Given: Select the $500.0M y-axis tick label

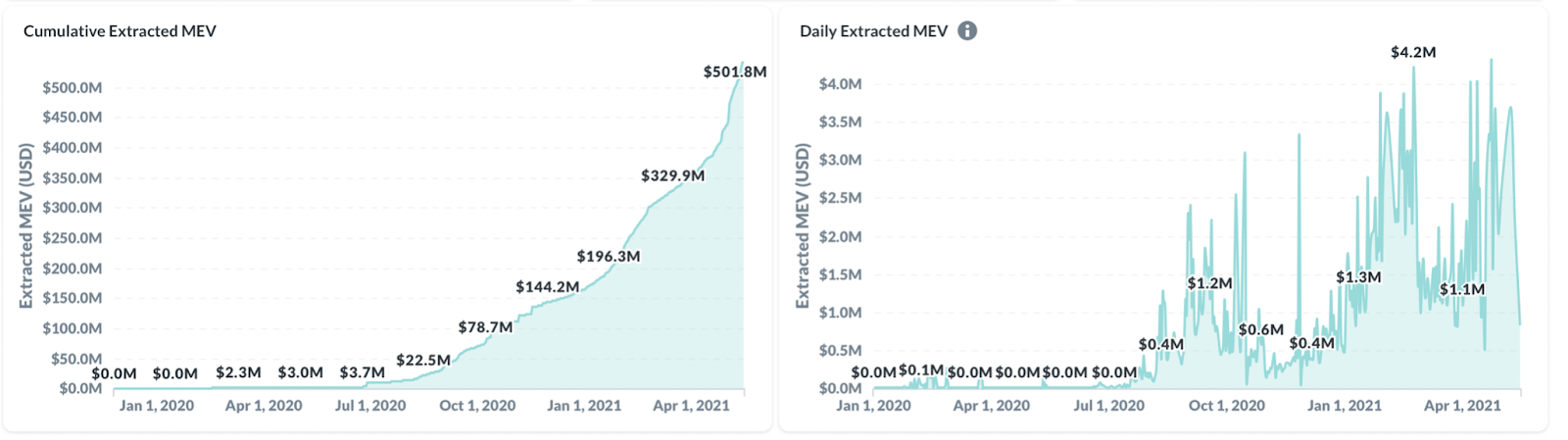Looking at the screenshot, I should 72,87.
